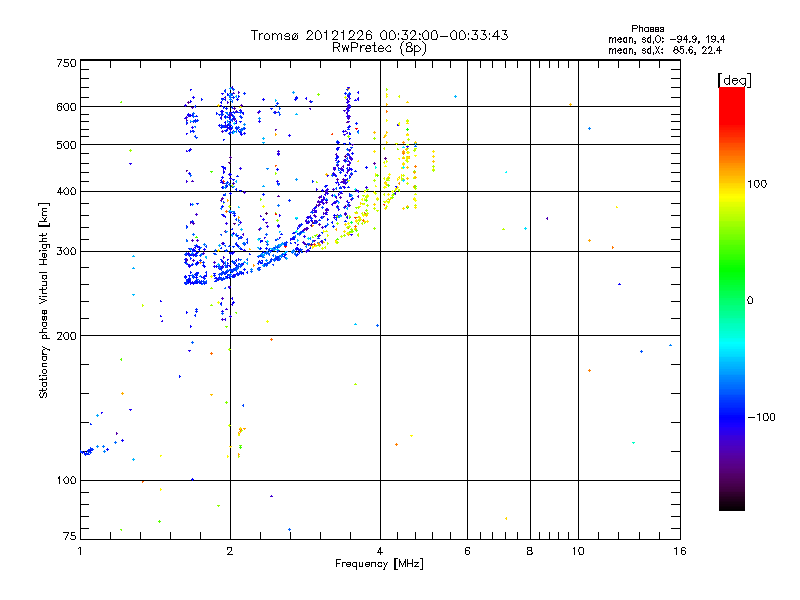Click the dense blue echo cluster near 1.7 MHz, 260 km
Viewport: 800px width, 600px height.
click(x=195, y=280)
